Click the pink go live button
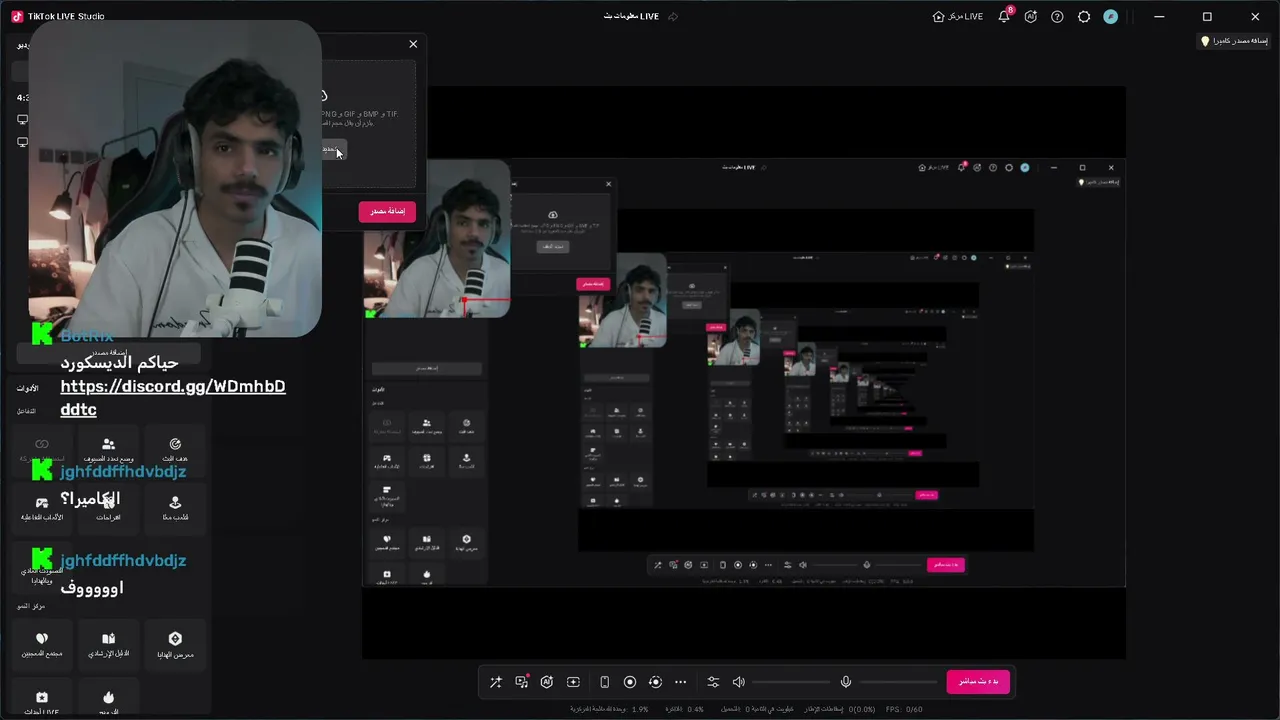Viewport: 1280px width, 720px height. [978, 682]
